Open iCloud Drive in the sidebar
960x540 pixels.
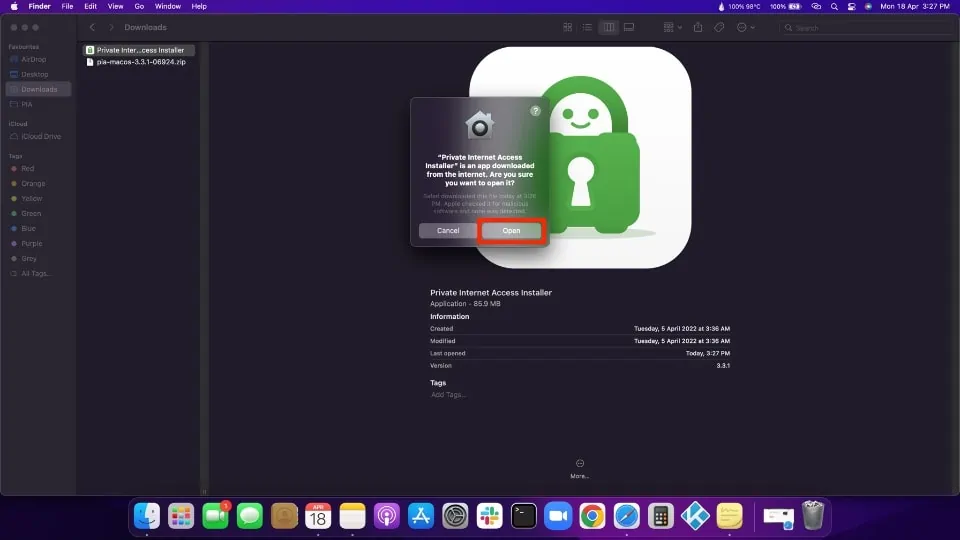38,137
